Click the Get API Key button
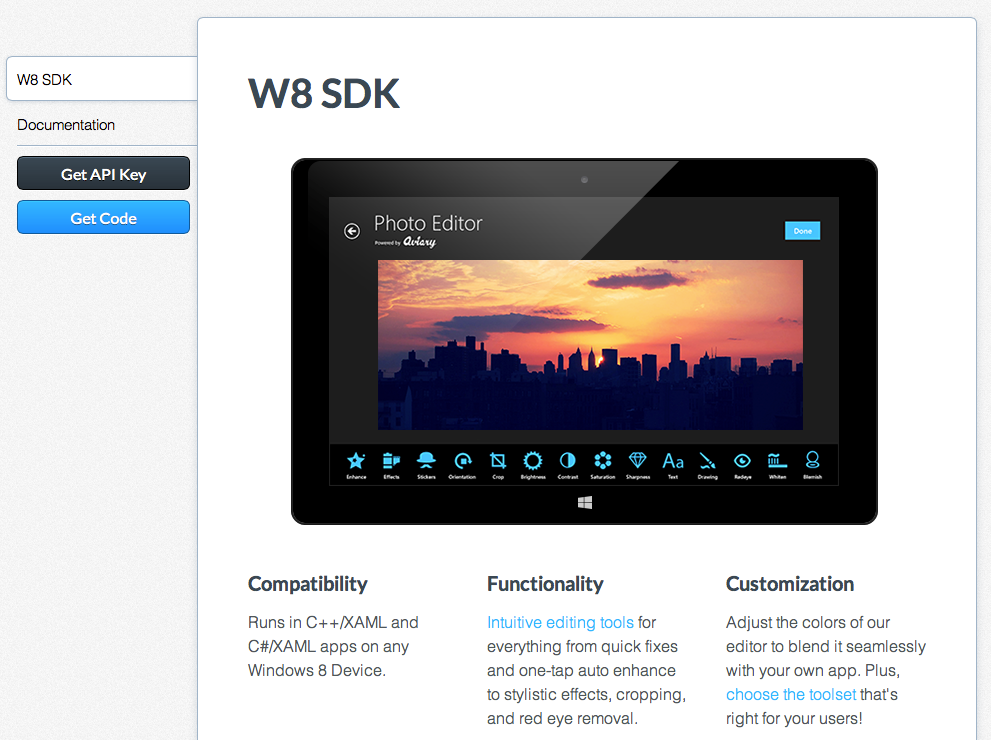Viewport: 991px width, 740px height. tap(104, 173)
